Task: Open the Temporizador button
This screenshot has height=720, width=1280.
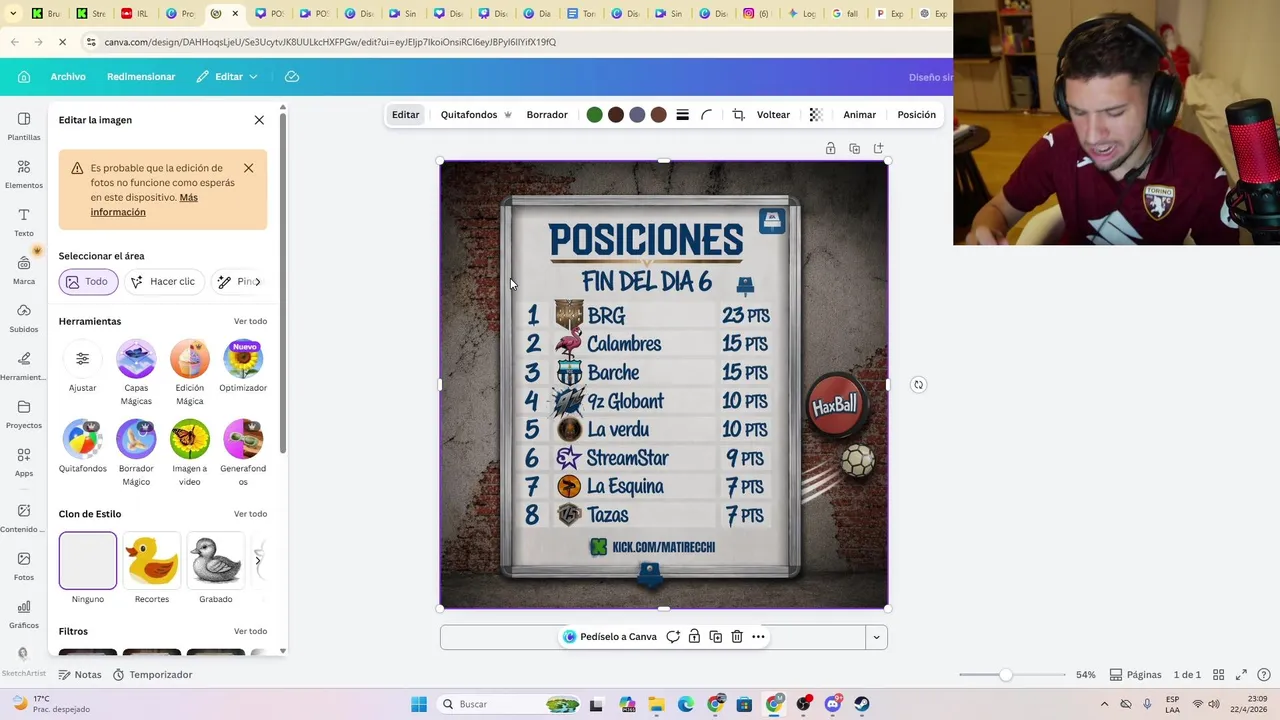Action: pyautogui.click(x=152, y=675)
